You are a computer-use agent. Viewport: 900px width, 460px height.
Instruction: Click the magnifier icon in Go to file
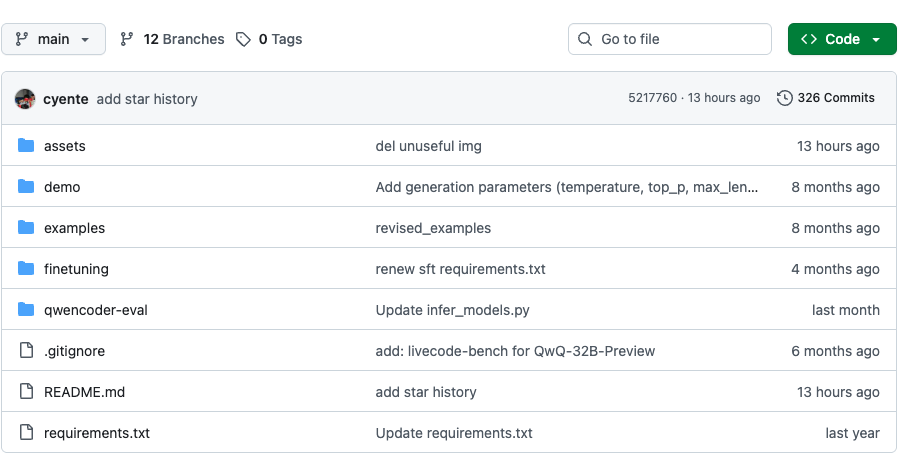click(585, 39)
